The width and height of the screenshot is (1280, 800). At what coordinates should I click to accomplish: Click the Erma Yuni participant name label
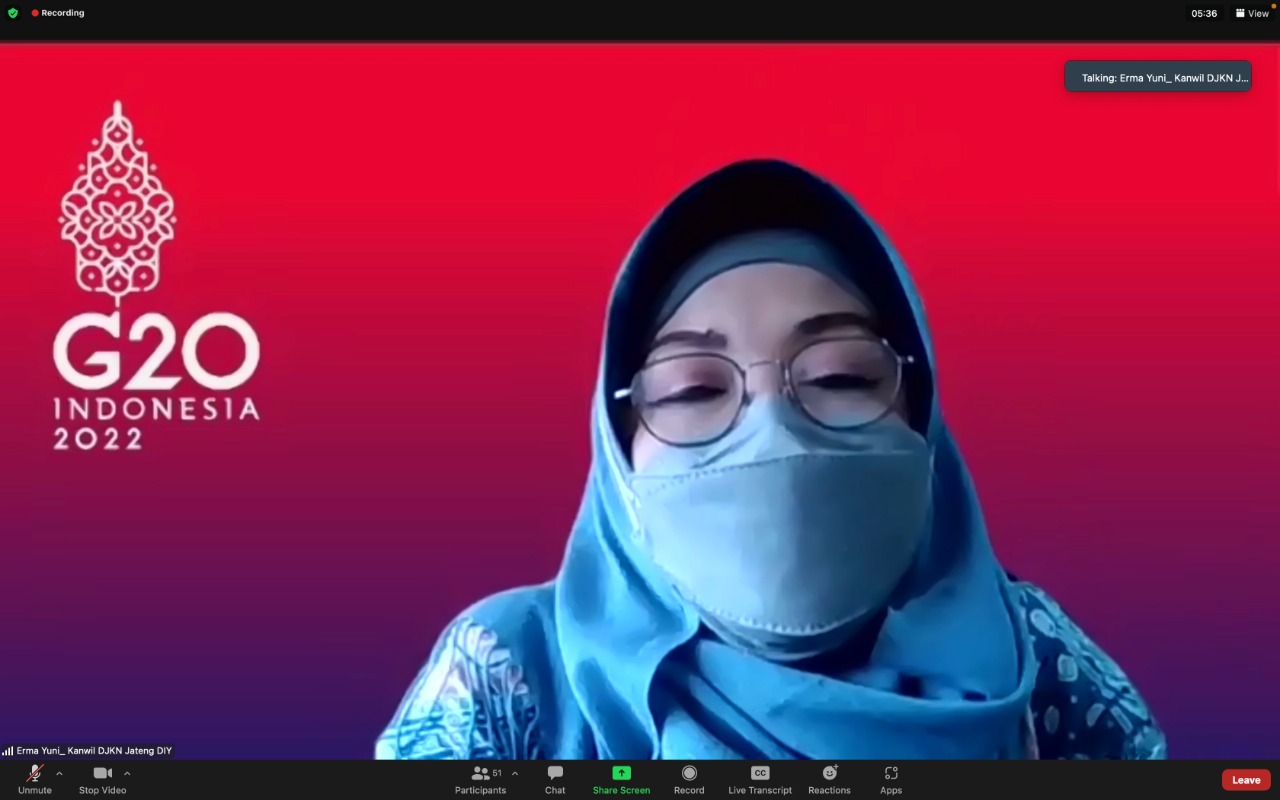pos(94,750)
